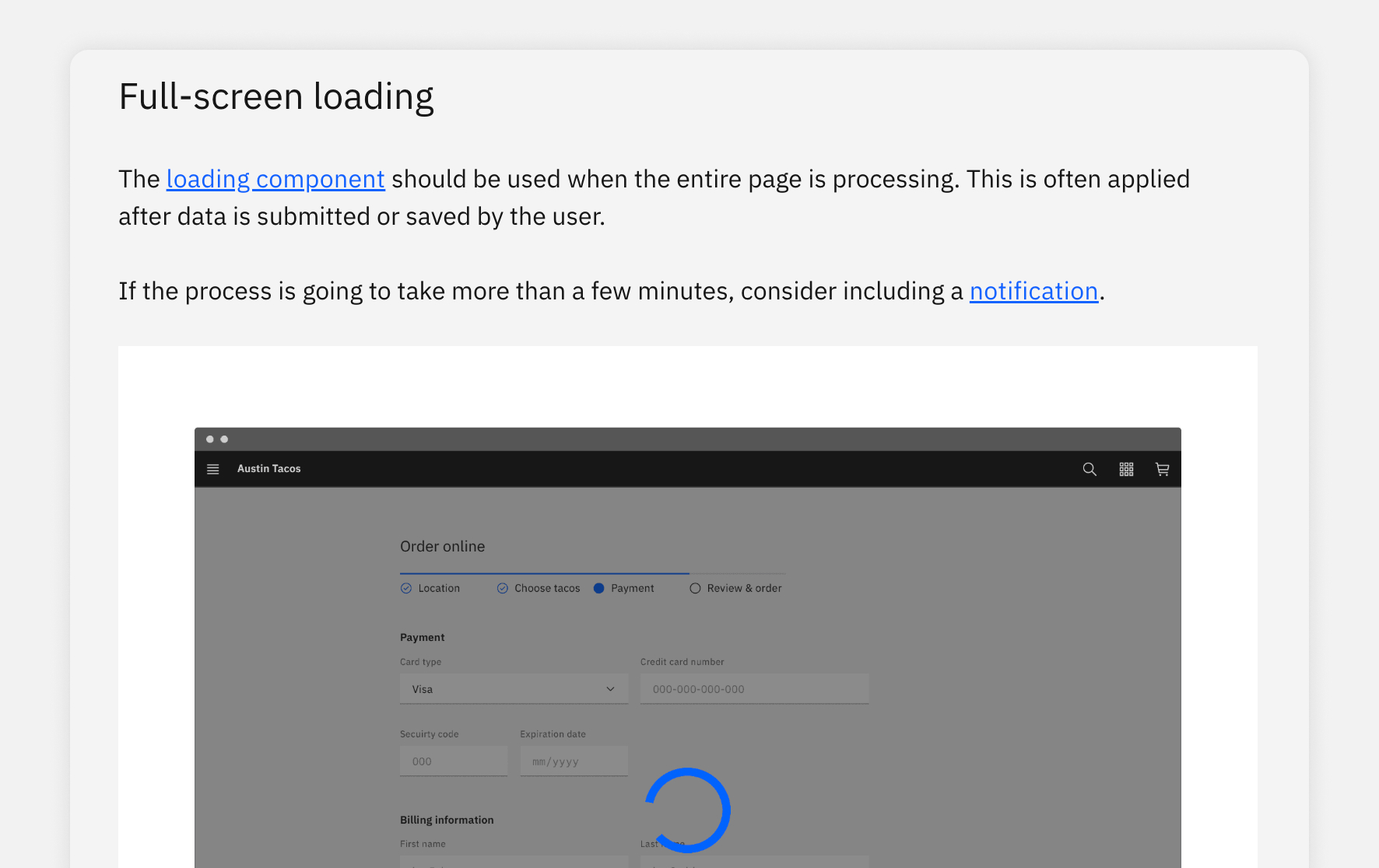Focus the Expiration date mm/yyyy field

574,761
